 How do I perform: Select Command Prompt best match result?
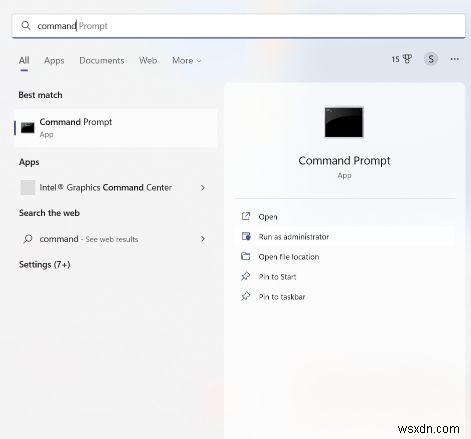click(x=116, y=128)
